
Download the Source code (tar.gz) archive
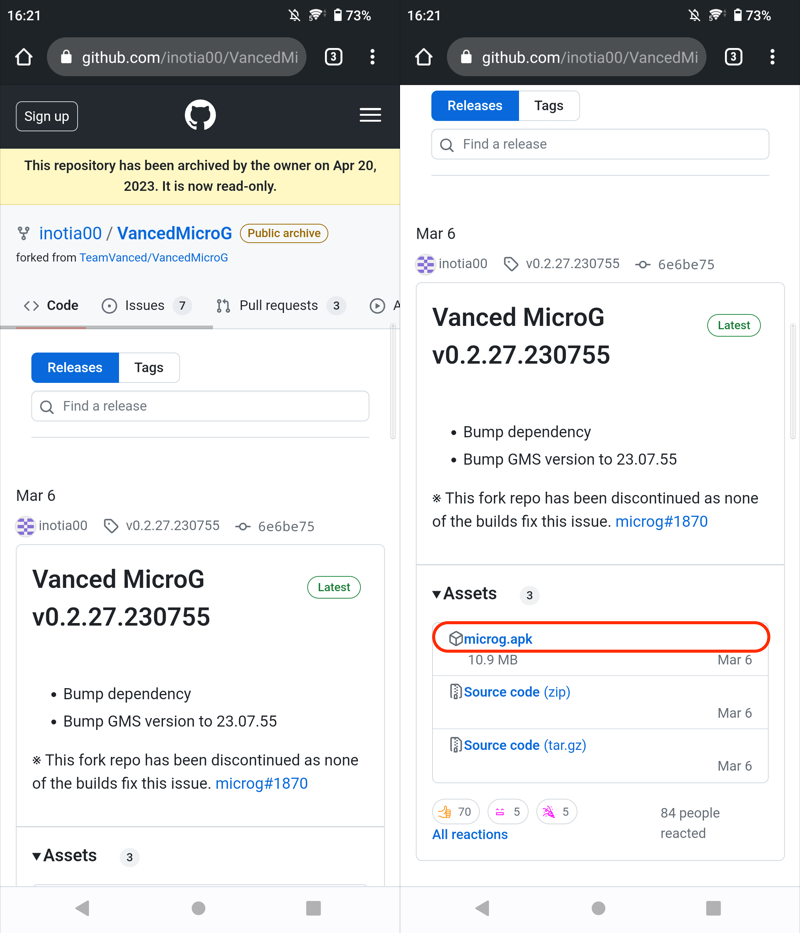click(x=524, y=745)
